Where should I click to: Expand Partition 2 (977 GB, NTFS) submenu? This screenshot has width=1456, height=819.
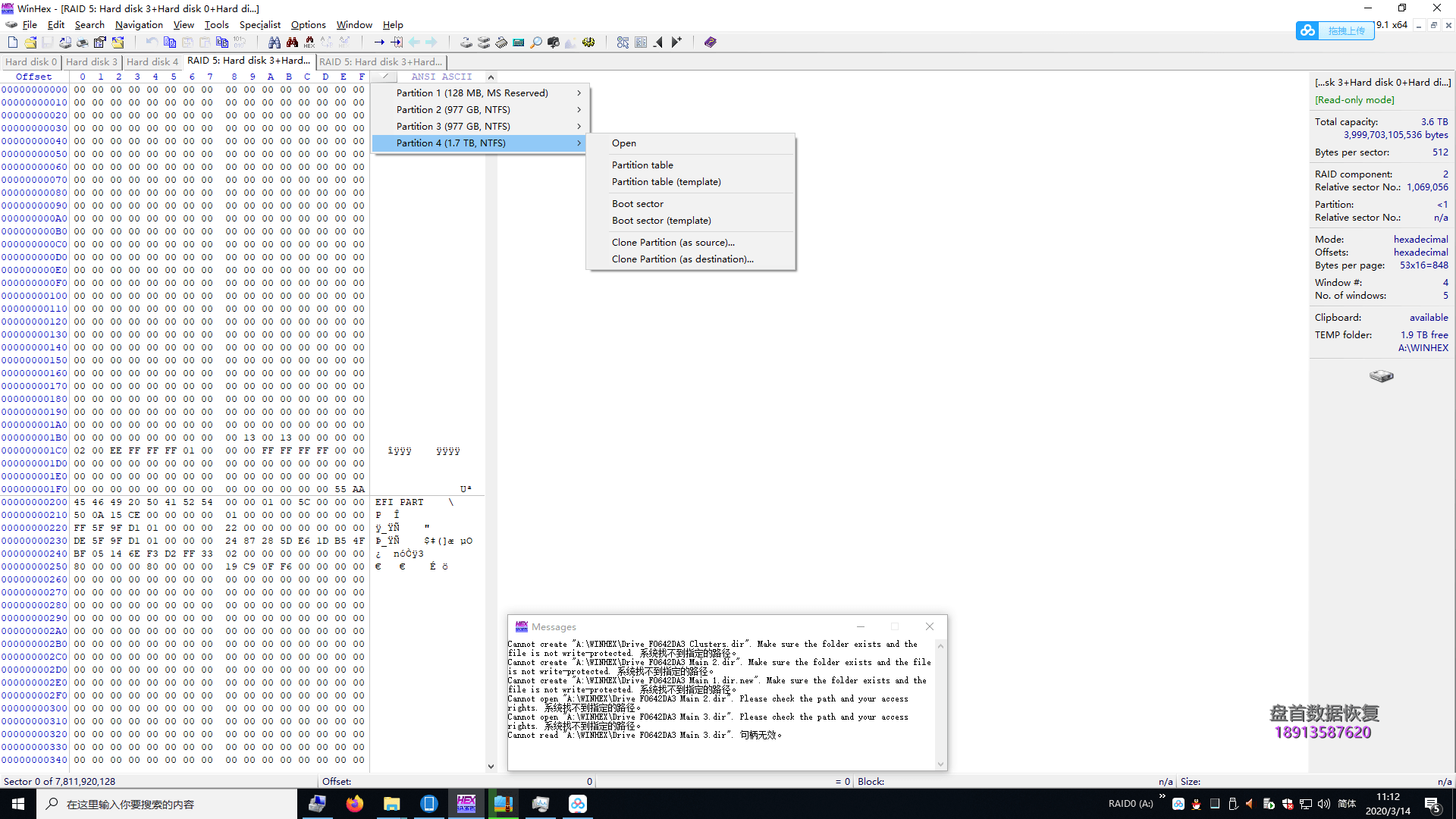(x=480, y=110)
